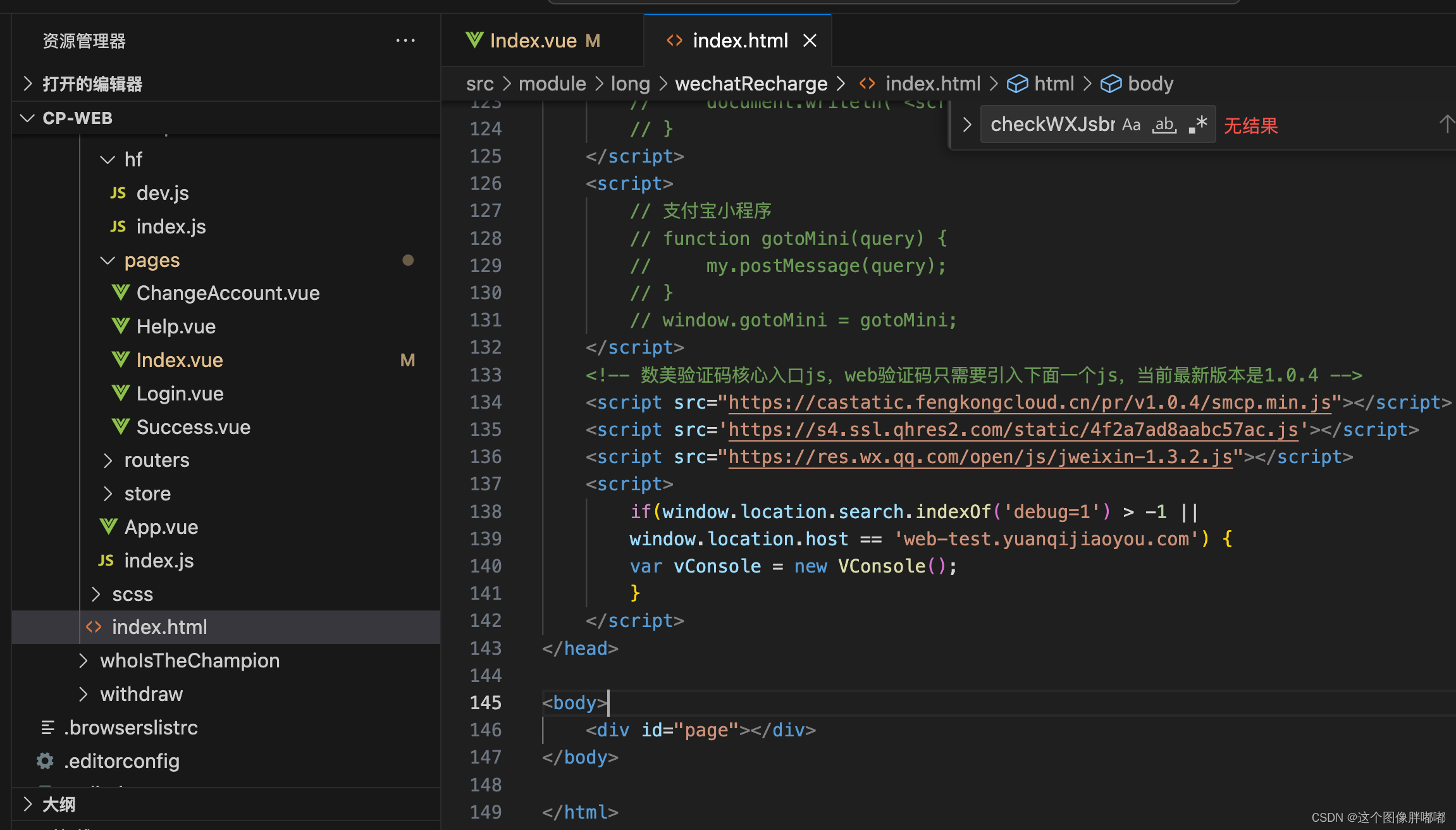Switch to the Index.vue tab
Image resolution: width=1456 pixels, height=830 pixels.
coord(533,41)
